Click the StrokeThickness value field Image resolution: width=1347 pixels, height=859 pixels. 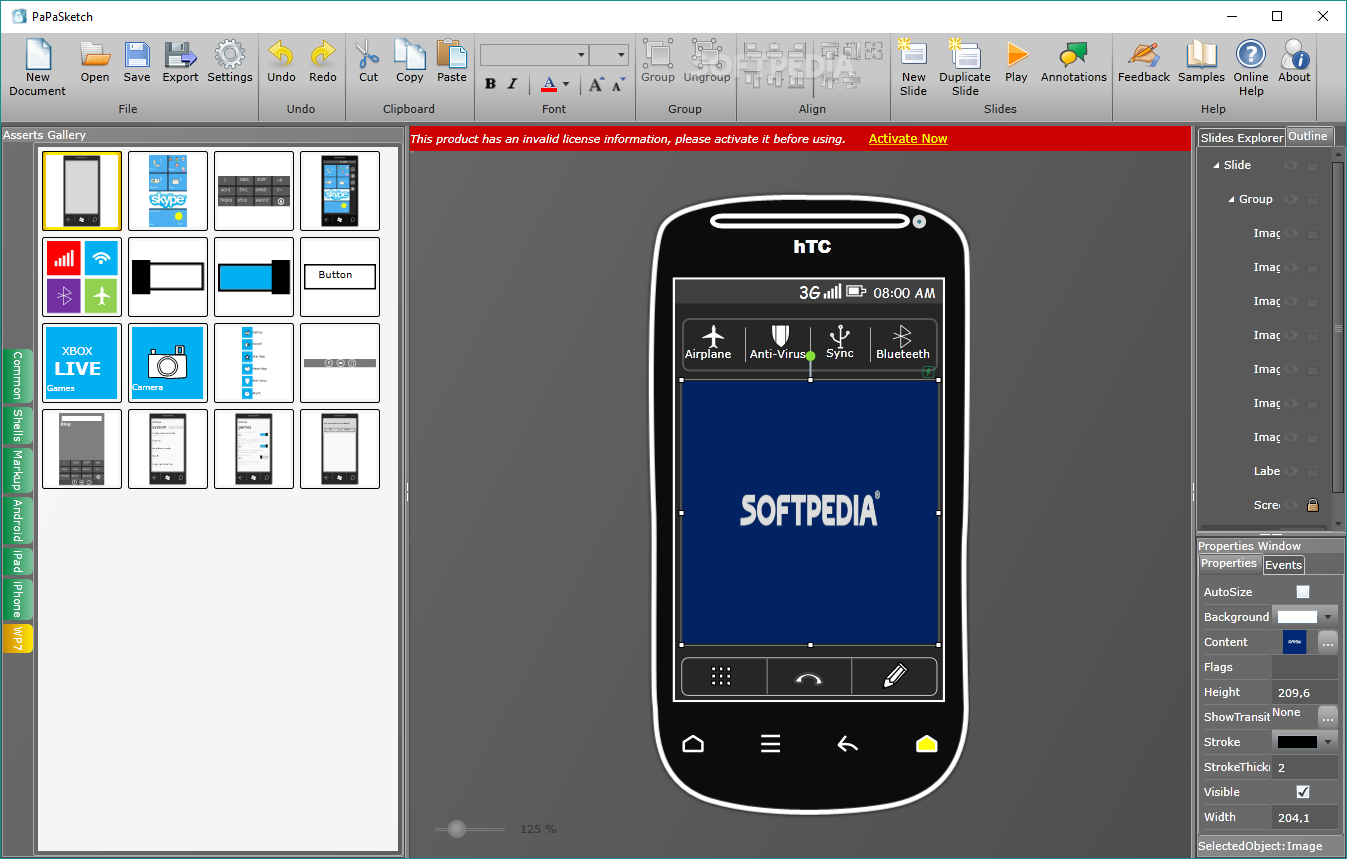(x=1304, y=767)
